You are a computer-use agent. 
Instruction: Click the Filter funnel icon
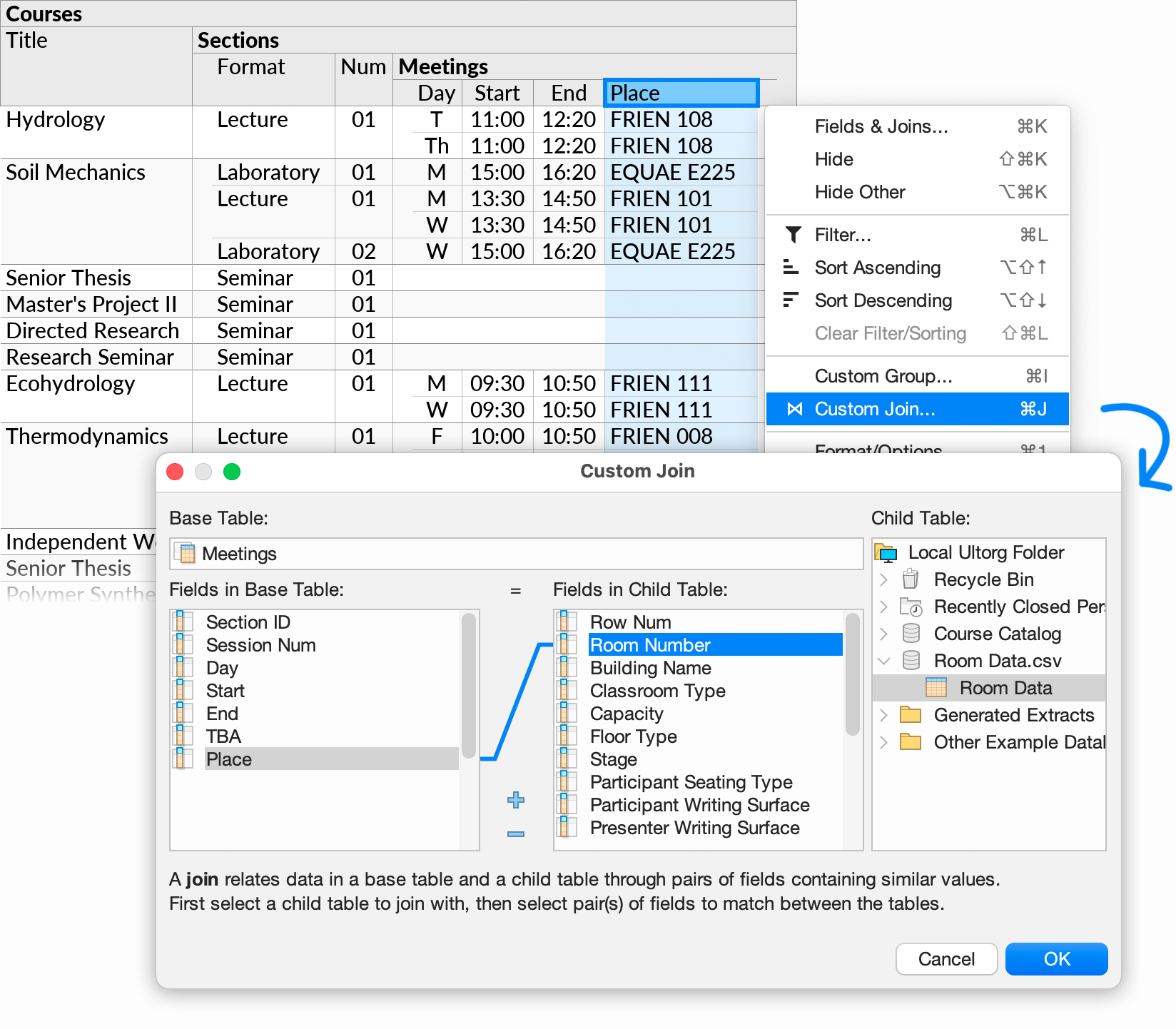792,234
